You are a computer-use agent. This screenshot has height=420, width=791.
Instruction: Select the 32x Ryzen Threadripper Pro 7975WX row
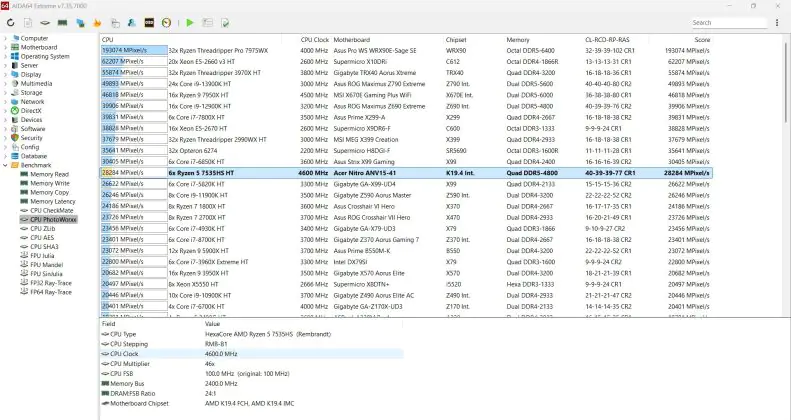coord(406,50)
